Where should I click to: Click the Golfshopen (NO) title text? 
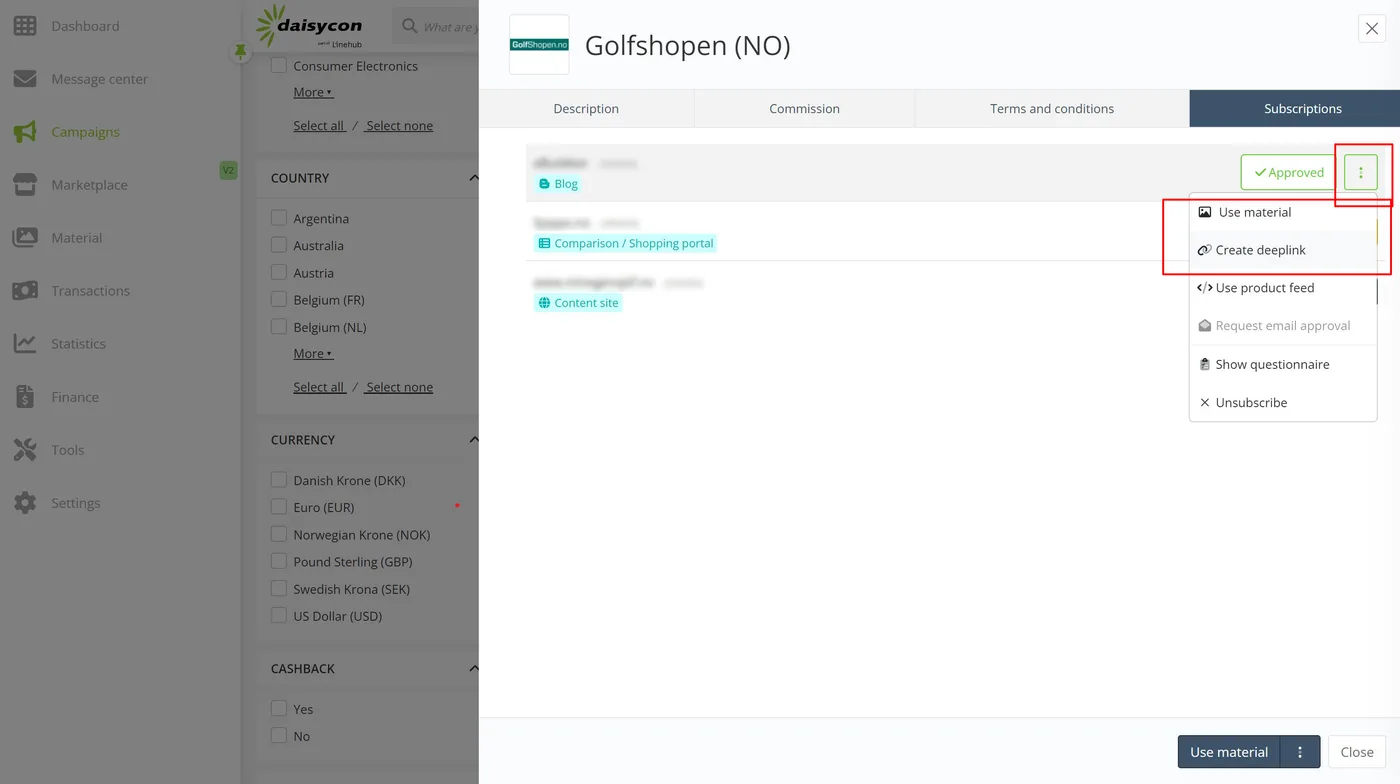click(688, 45)
